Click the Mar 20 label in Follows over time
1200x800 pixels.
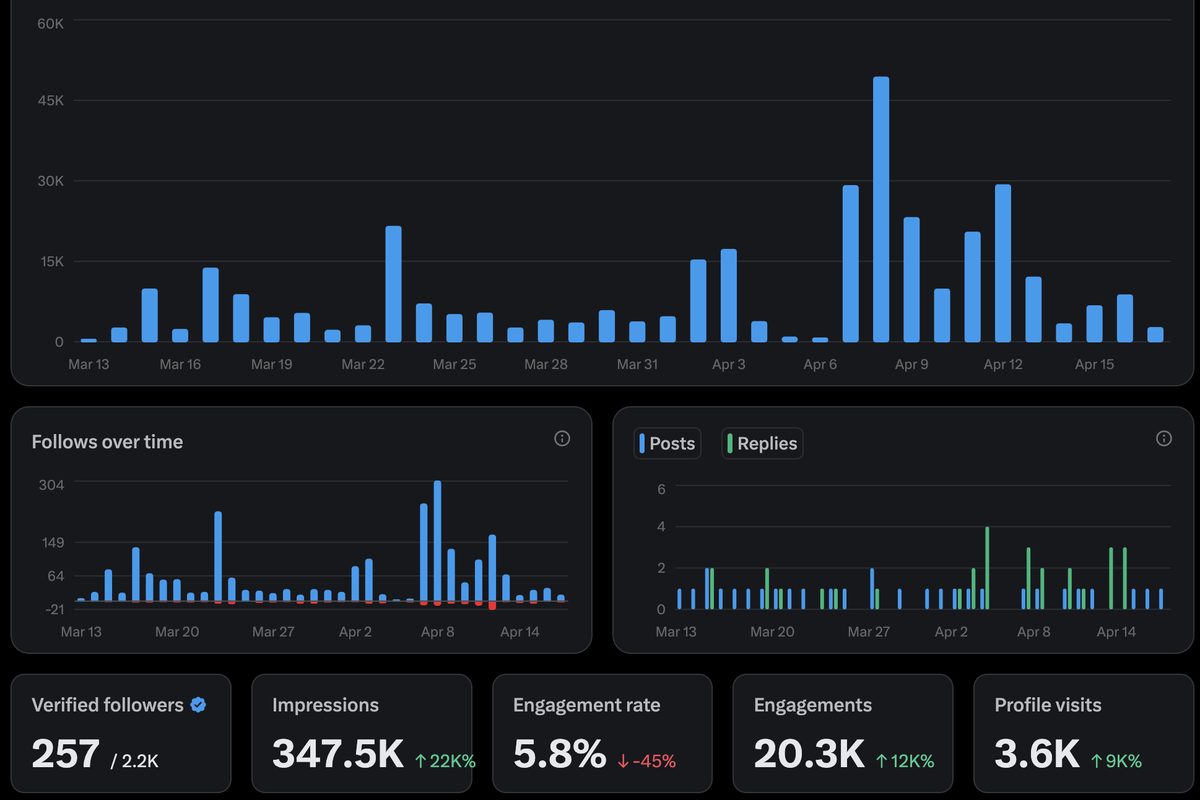point(177,632)
